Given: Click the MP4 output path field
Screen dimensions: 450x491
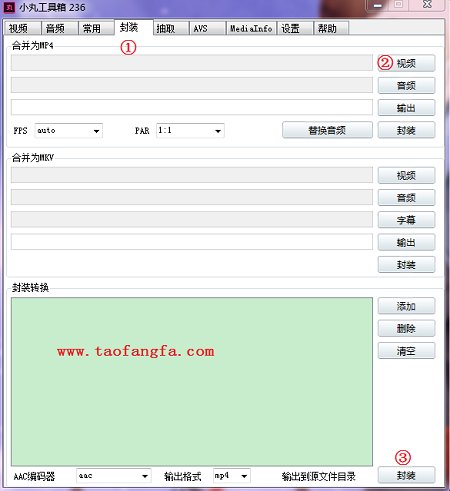Looking at the screenshot, I should pos(192,107).
